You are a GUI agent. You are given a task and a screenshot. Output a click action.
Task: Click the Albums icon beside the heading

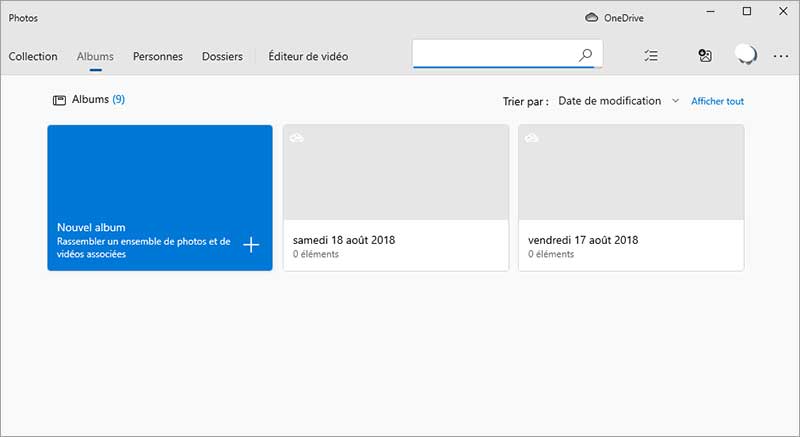point(59,100)
